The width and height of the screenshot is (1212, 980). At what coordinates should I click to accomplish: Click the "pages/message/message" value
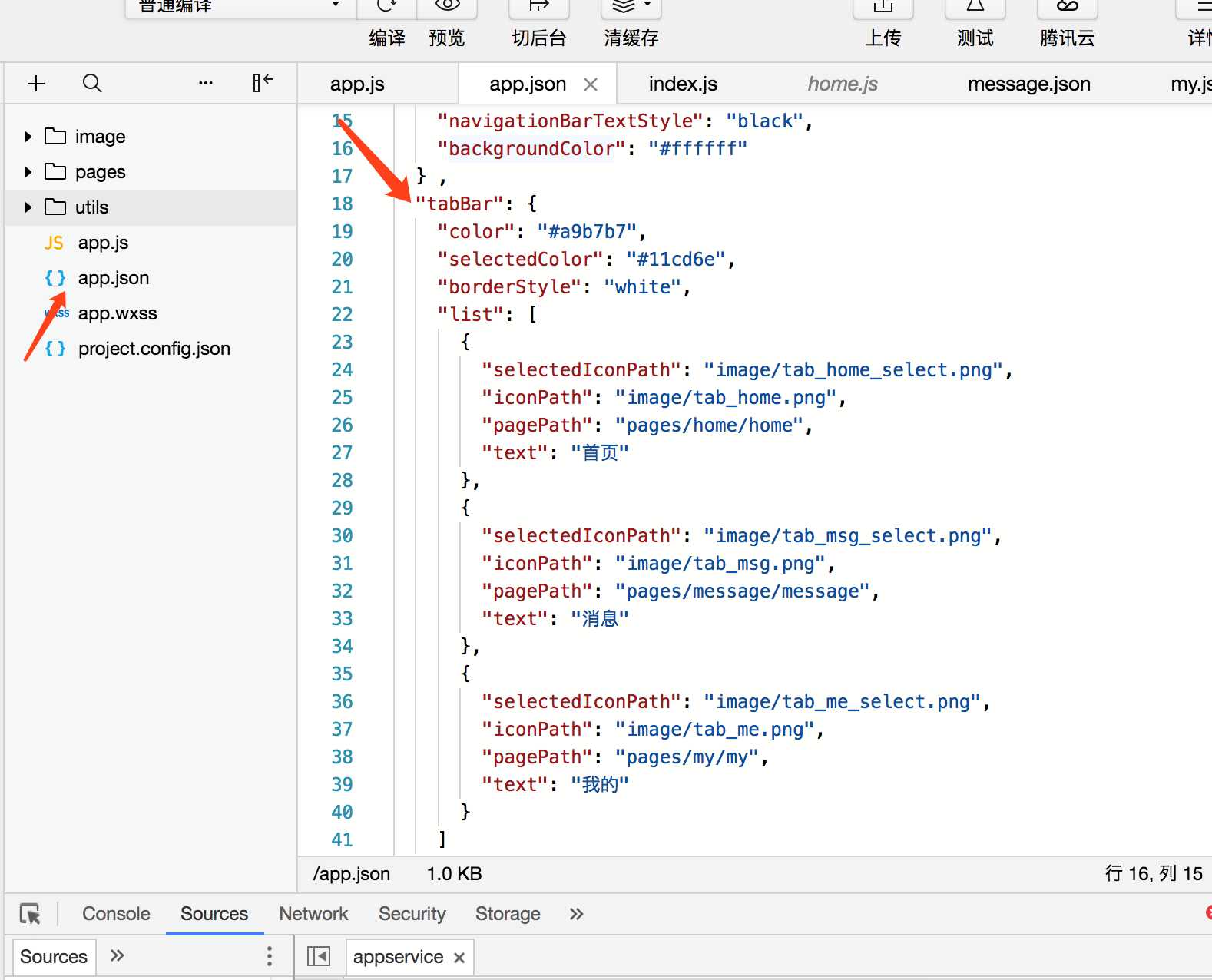pyautogui.click(x=742, y=591)
